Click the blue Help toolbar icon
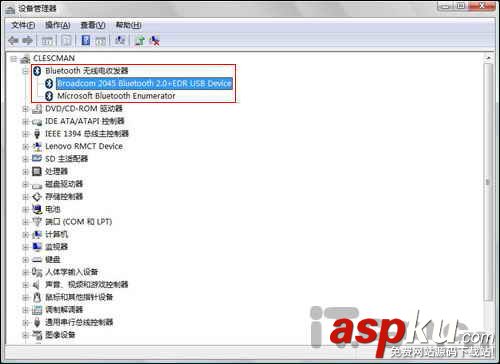The image size is (500, 364). (x=86, y=40)
